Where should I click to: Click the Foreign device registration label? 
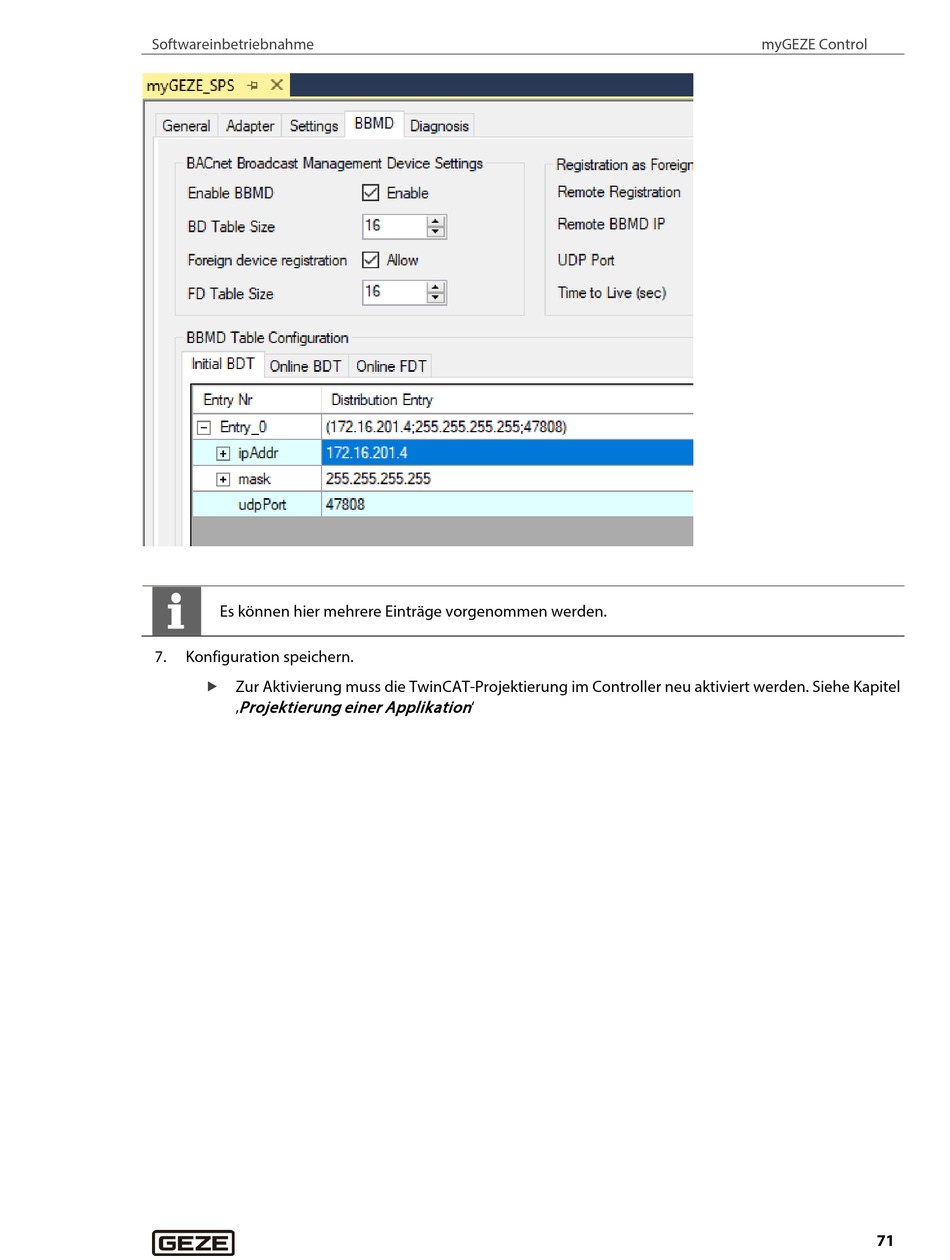pos(267,260)
